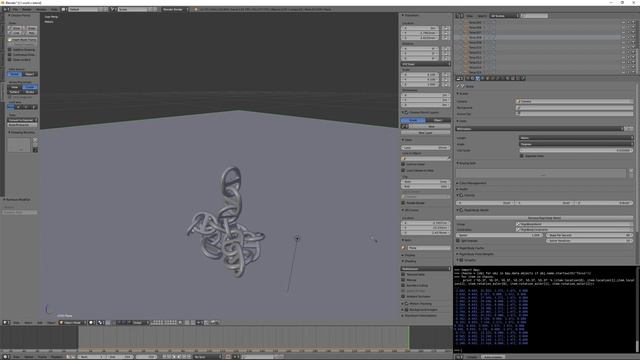This screenshot has width=640, height=360.
Task: Select Cursor stroke placement button
Action: pyautogui.click(x=29, y=87)
